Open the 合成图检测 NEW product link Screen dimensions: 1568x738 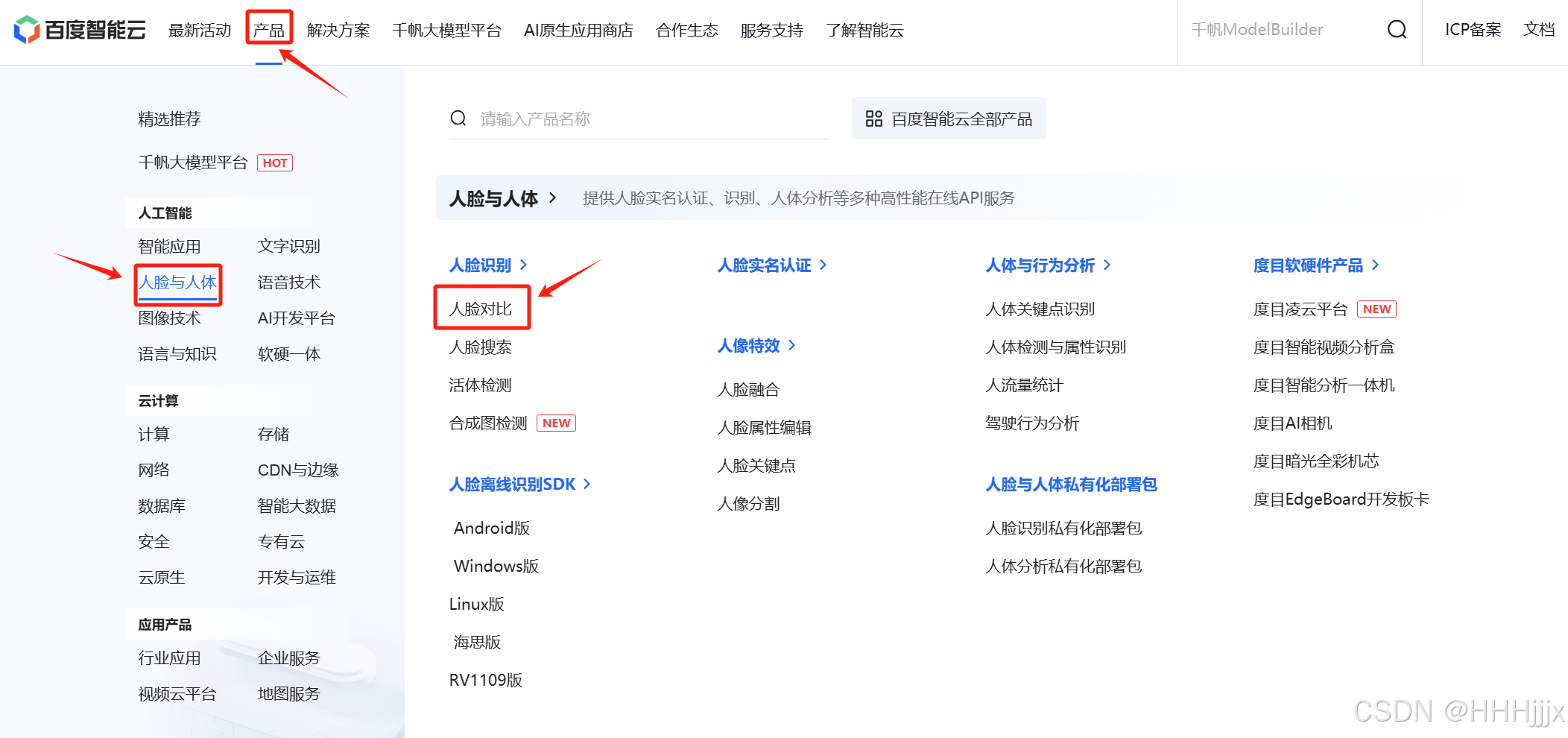pyautogui.click(x=512, y=423)
